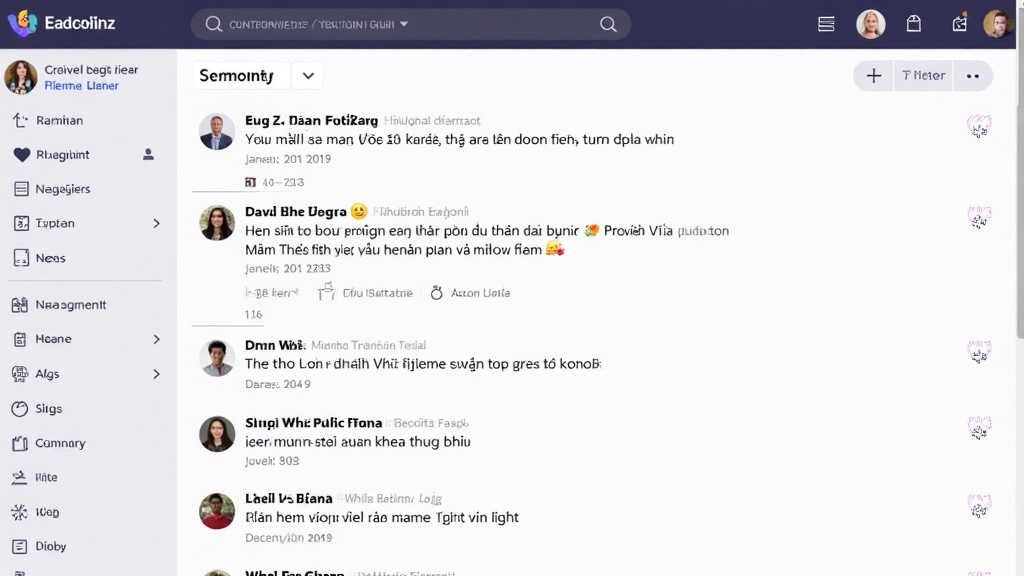Click the Auton Uoita timer icon

tap(436, 293)
